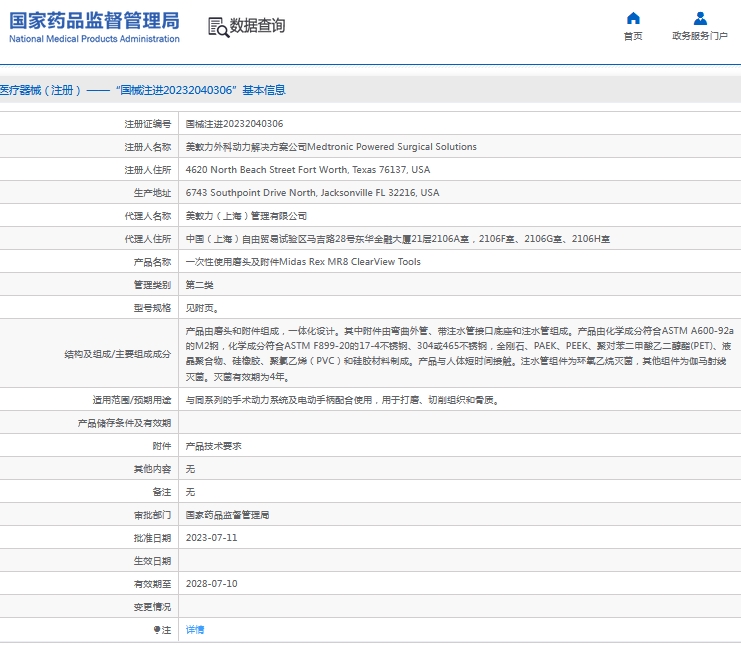Click the expiry date 2028-07-10
741x646 pixels.
click(211, 584)
